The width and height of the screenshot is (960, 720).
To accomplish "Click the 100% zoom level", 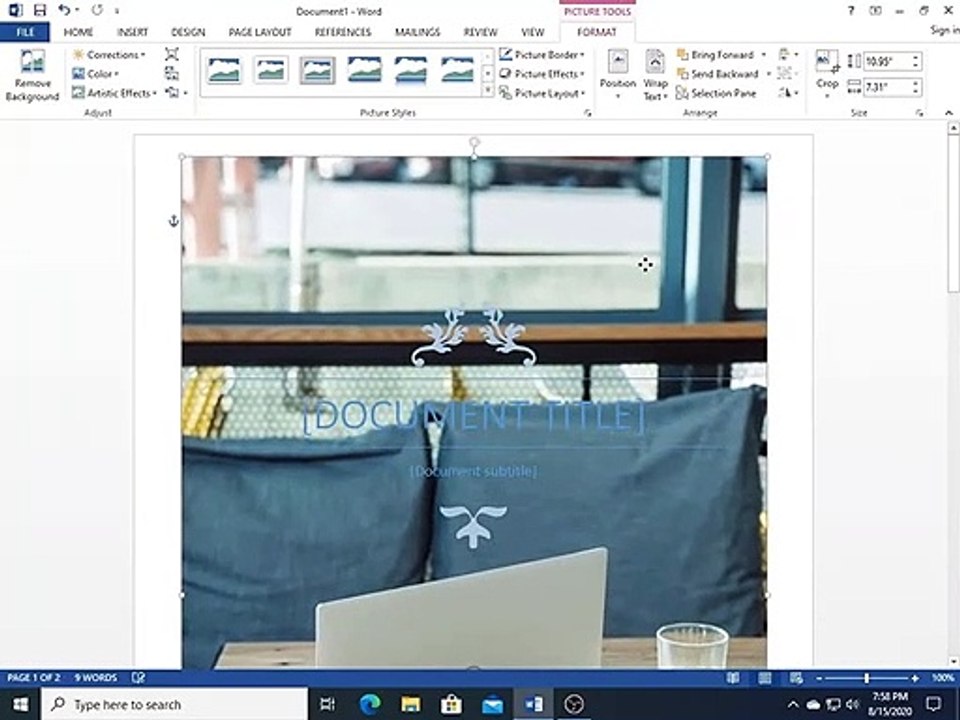I will coord(942,678).
